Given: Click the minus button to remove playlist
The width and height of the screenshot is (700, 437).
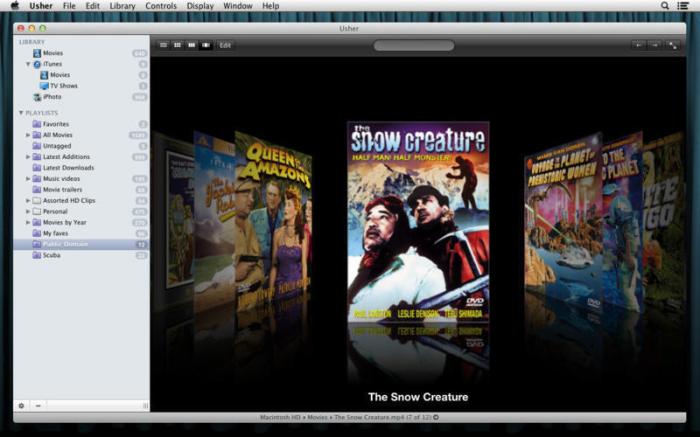Looking at the screenshot, I should 38,405.
